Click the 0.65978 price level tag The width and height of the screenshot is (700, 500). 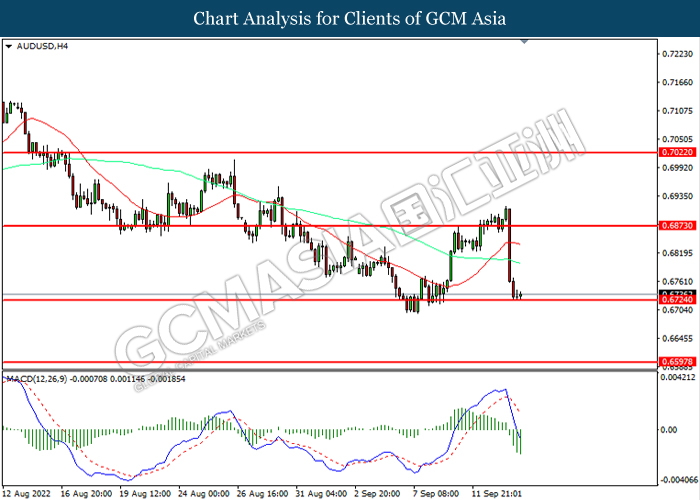tap(677, 362)
